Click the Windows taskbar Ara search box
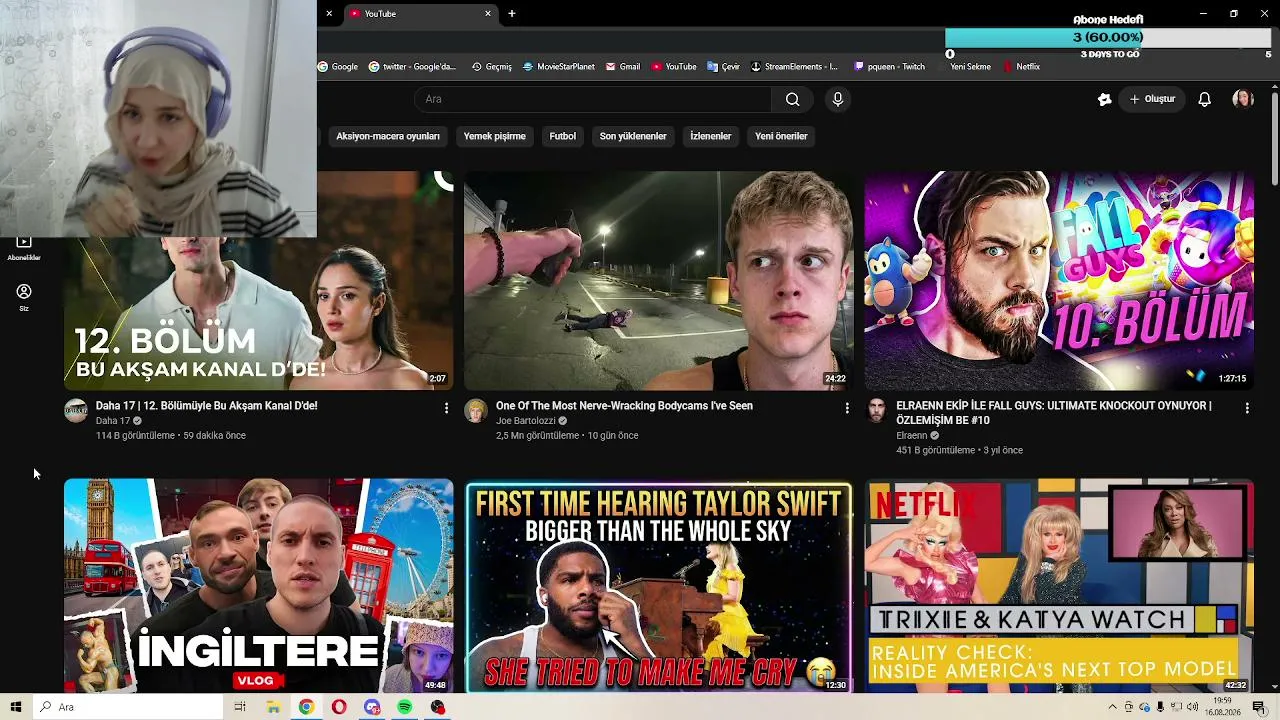The height and width of the screenshot is (720, 1280). [129, 707]
